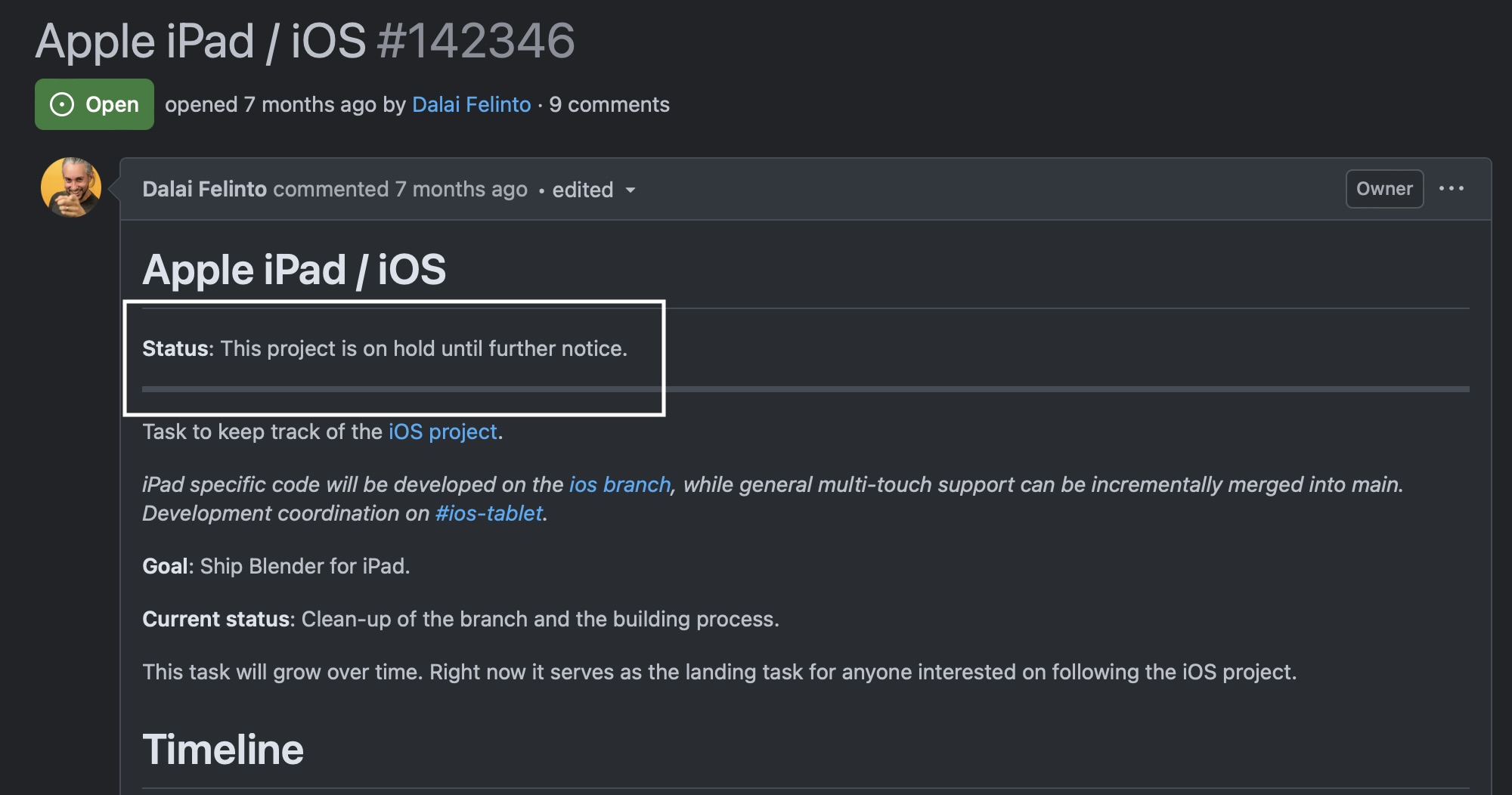Click the Owner badge
The height and width of the screenshot is (795, 1512).
pos(1384,189)
